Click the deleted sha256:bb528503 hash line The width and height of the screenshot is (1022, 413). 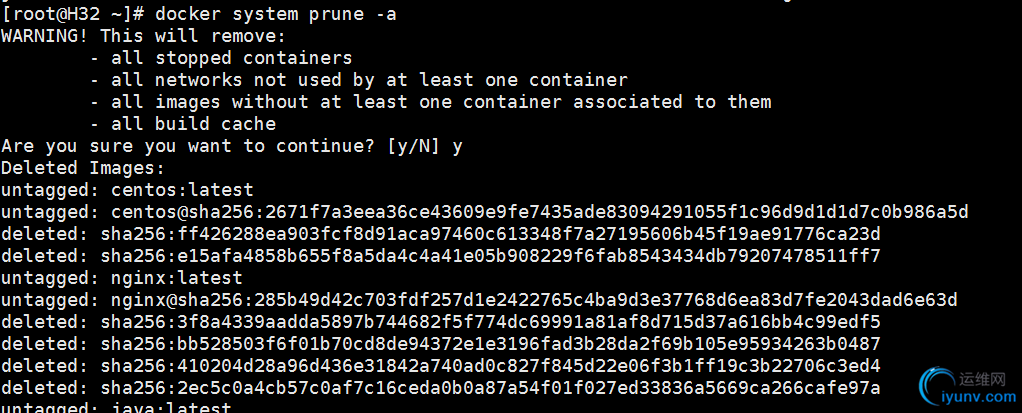click(x=441, y=344)
